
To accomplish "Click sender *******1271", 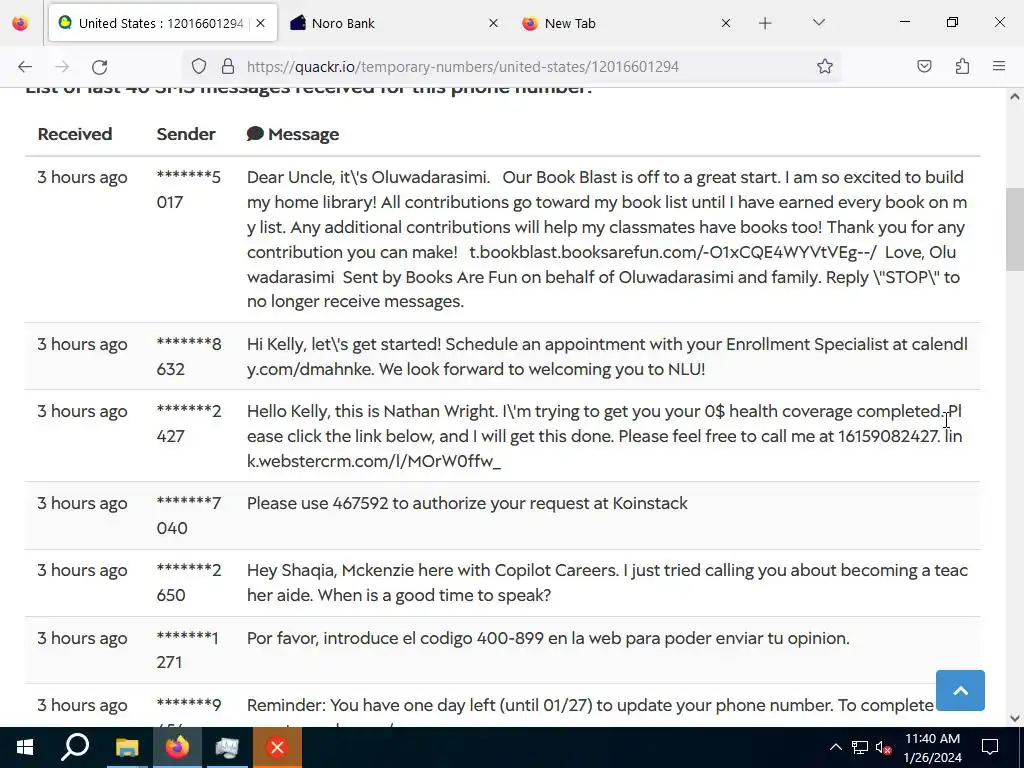I will [187, 650].
